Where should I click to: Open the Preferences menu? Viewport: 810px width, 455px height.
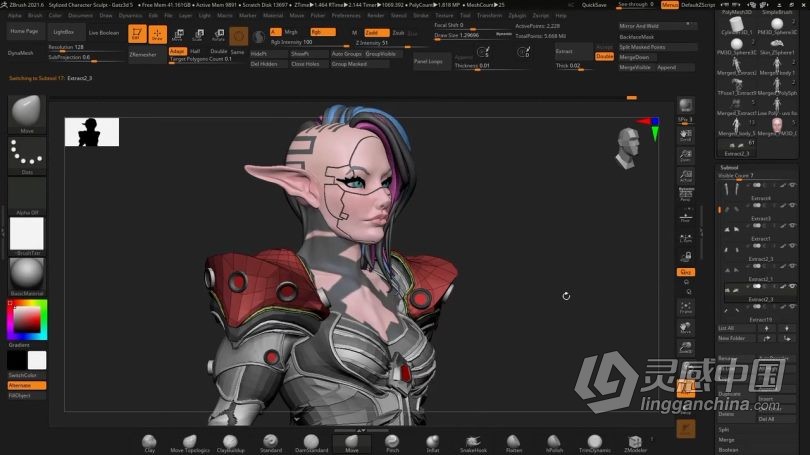point(346,15)
